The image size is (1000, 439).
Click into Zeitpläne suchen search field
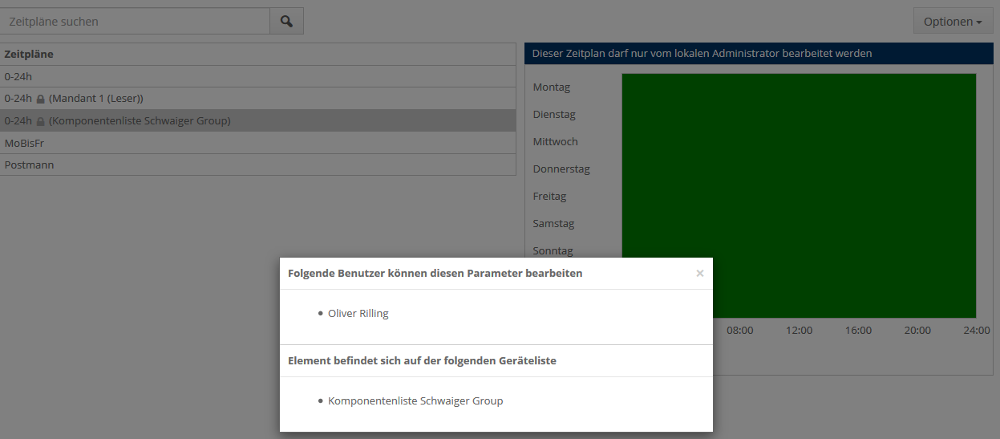[x=135, y=21]
